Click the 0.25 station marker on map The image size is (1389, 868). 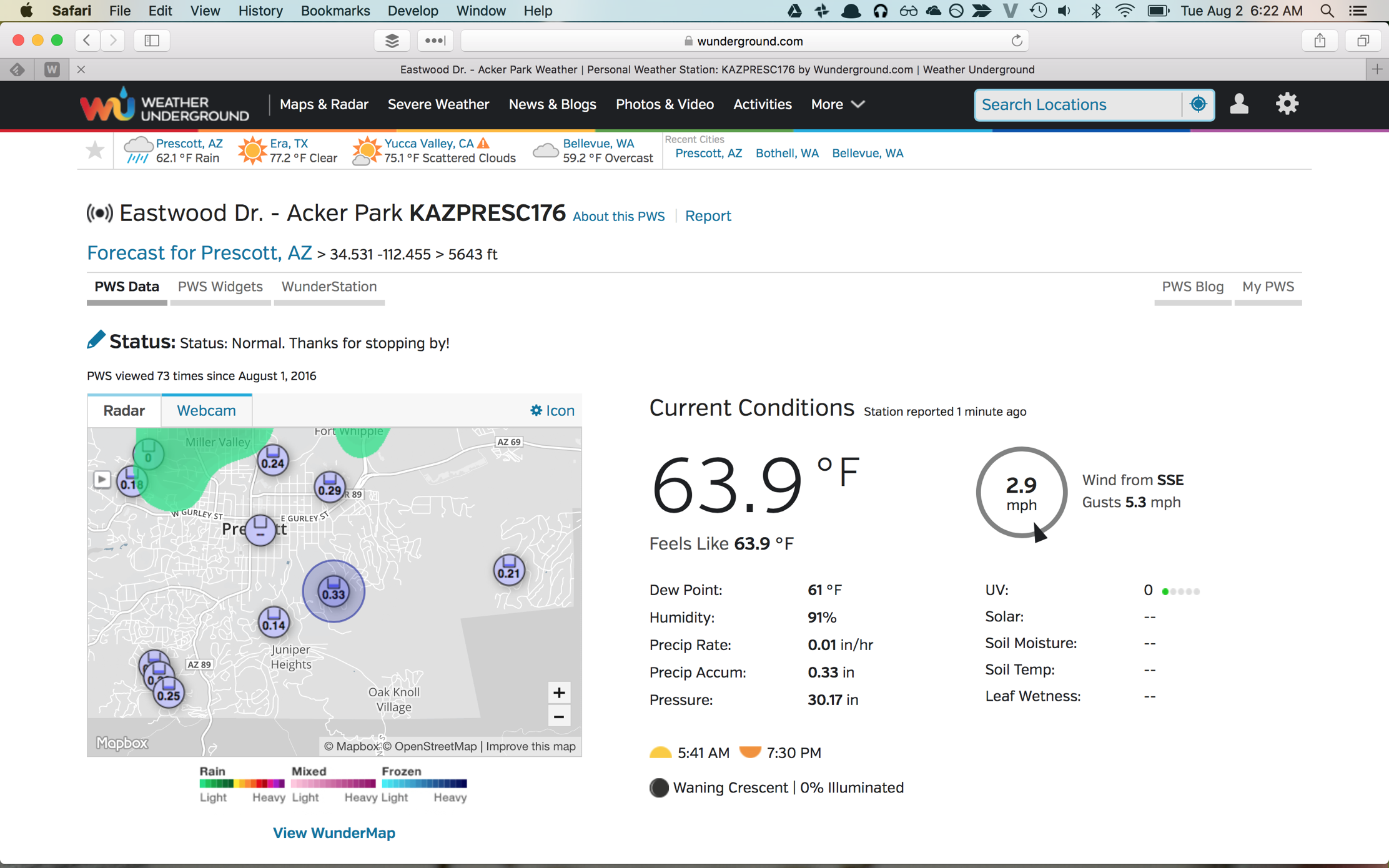169,692
